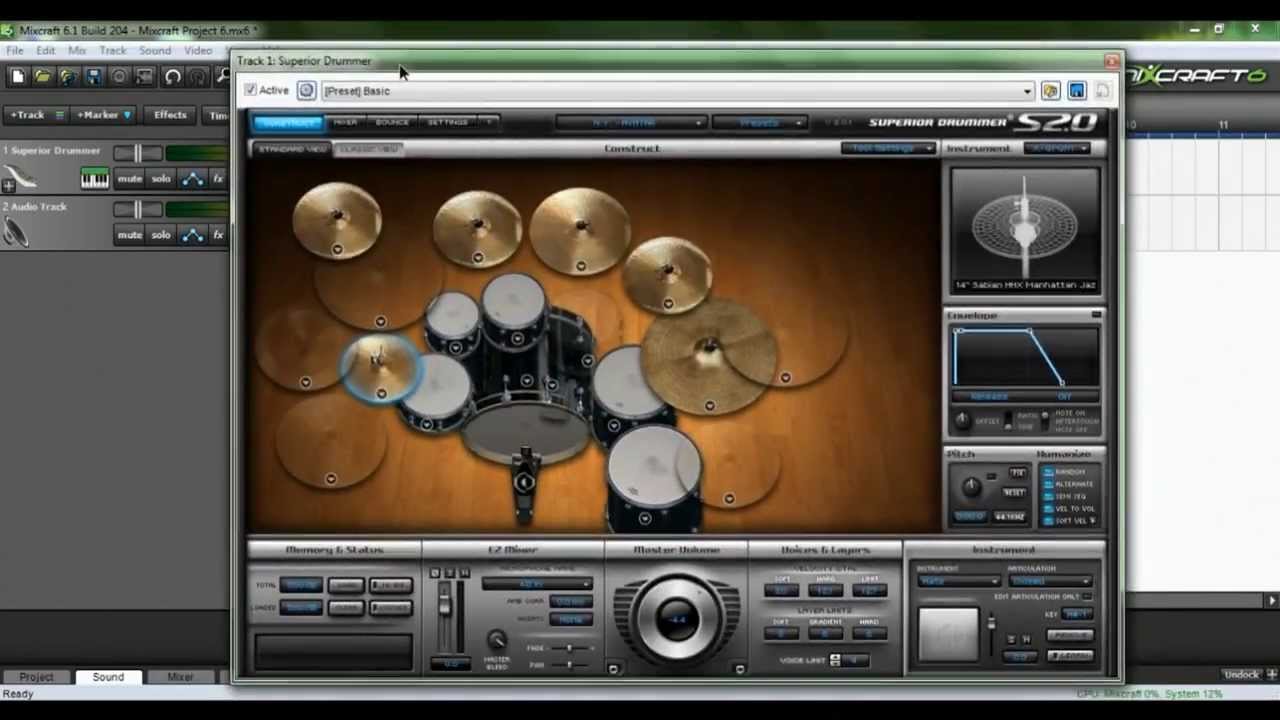Open the Mix menu

[x=77, y=50]
